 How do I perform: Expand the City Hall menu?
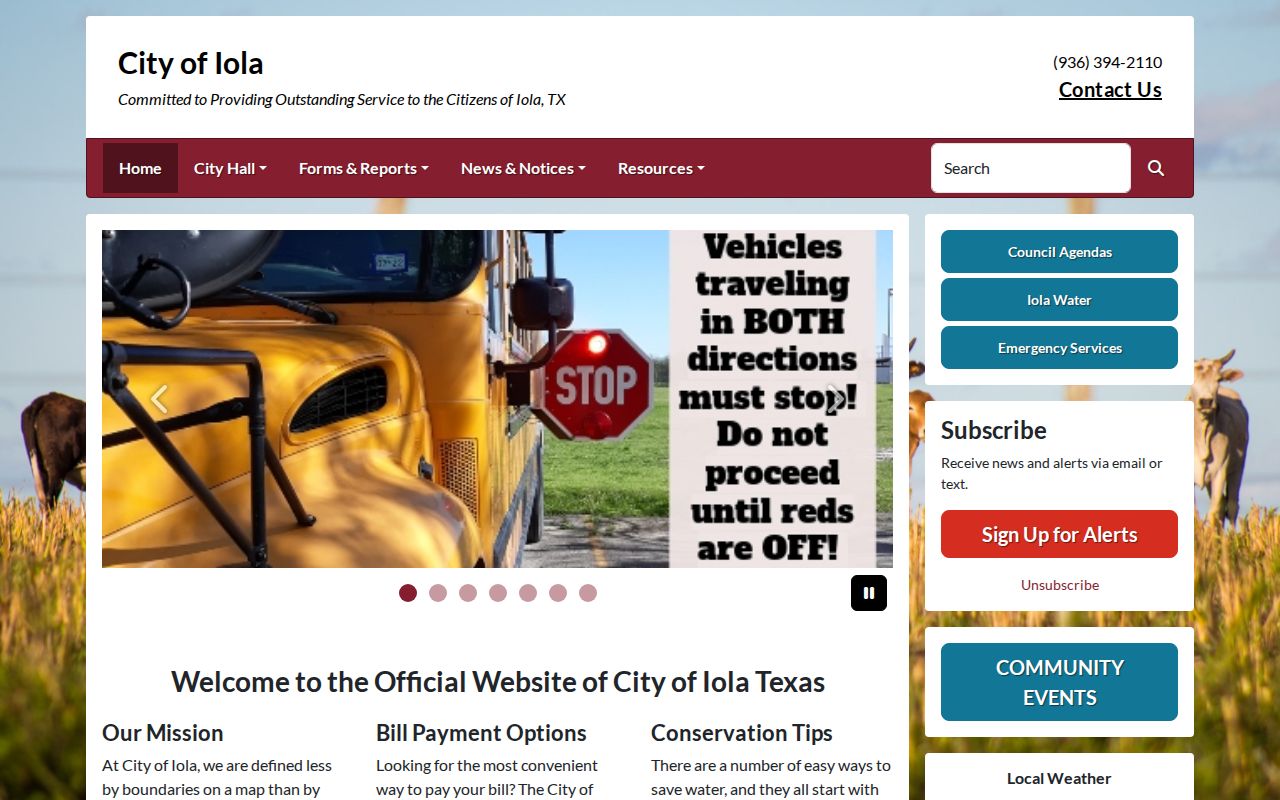tap(230, 168)
